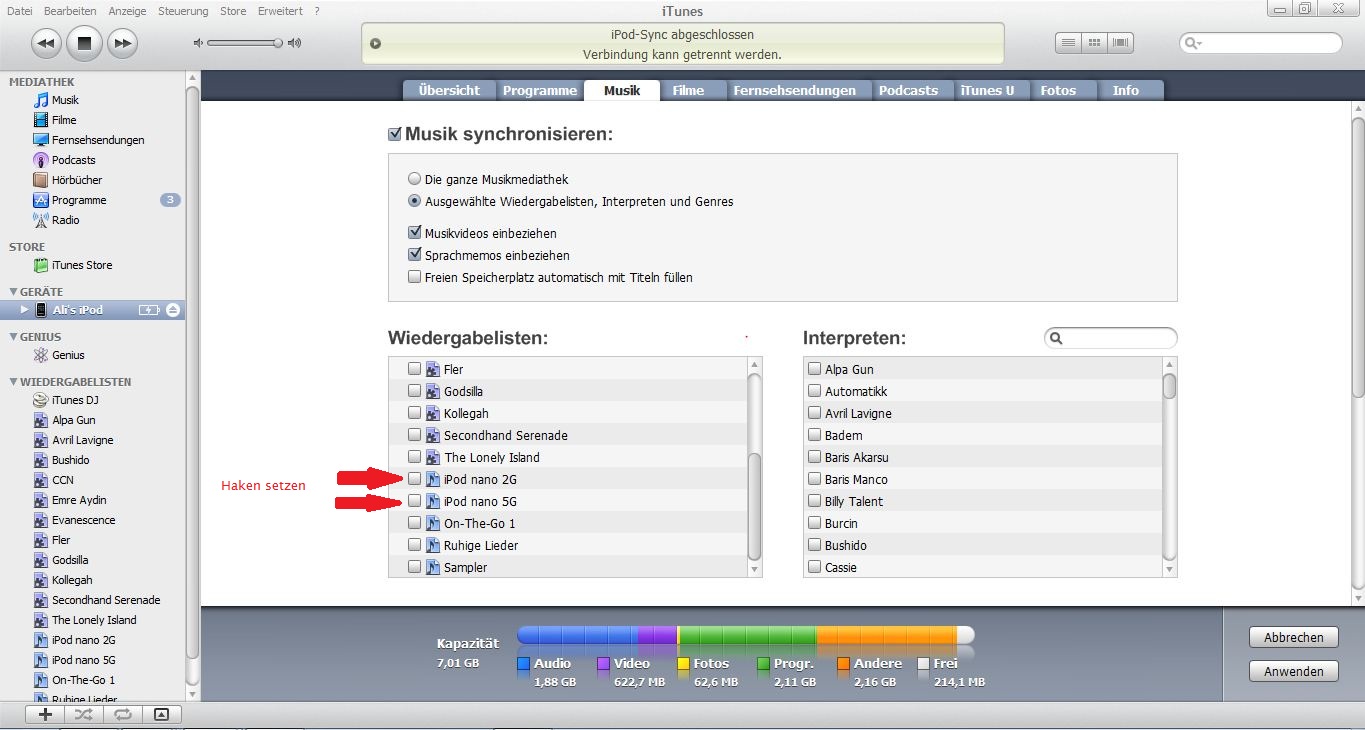
Task: Open the Erweitert menu
Action: tap(280, 11)
